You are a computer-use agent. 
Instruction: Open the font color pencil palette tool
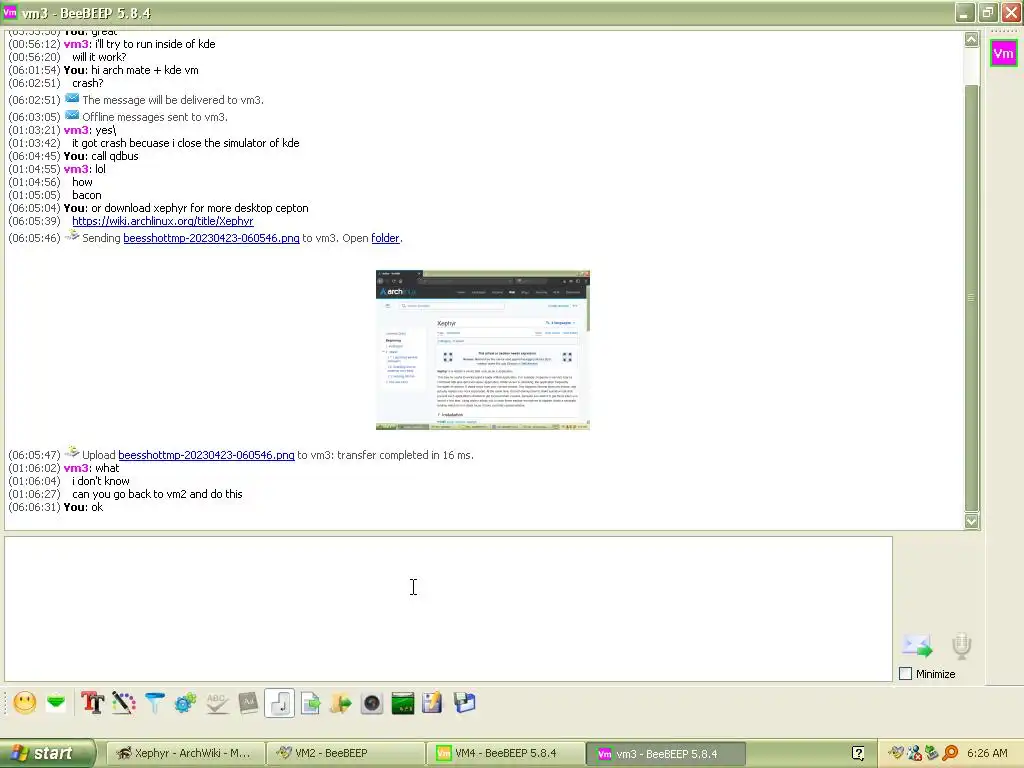123,703
